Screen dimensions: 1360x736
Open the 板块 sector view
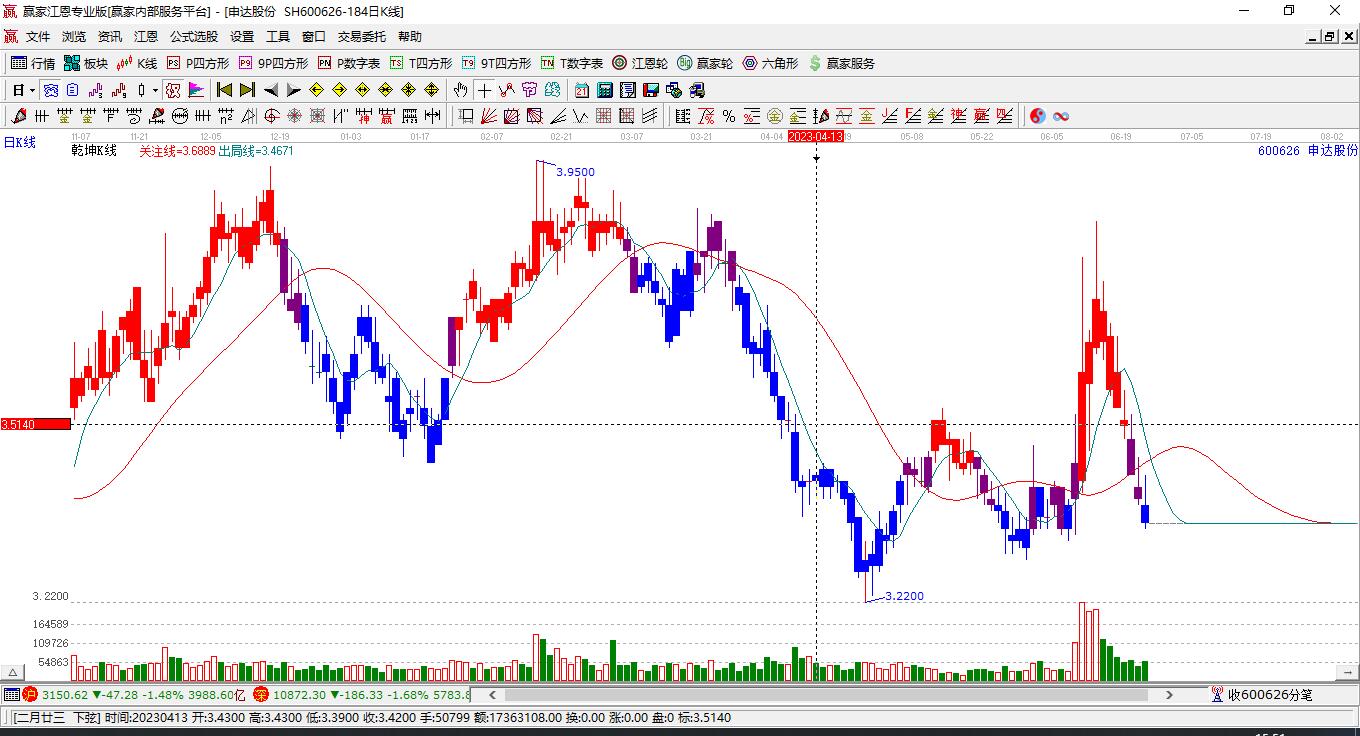pos(86,63)
